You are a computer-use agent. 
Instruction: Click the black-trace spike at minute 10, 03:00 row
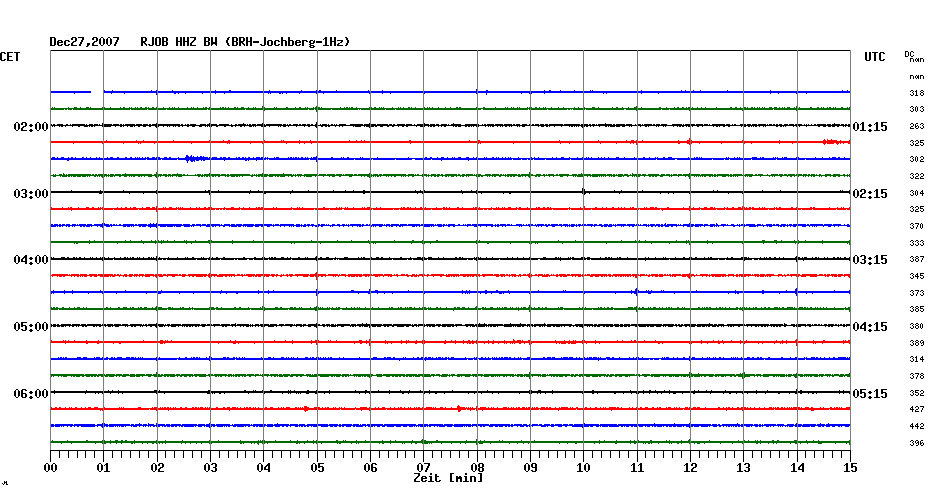point(584,192)
